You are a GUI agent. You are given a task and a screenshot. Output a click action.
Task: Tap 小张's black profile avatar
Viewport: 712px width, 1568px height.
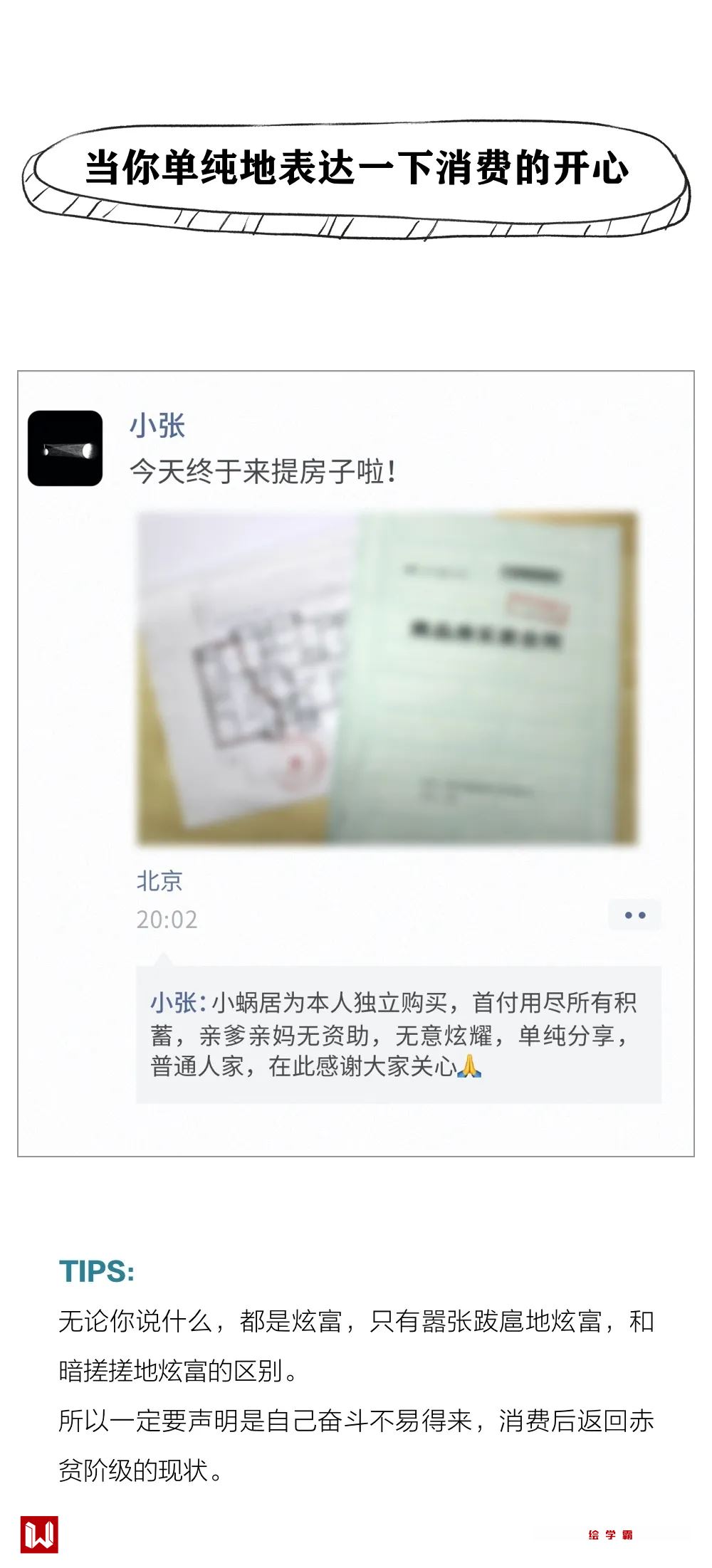pos(65,448)
